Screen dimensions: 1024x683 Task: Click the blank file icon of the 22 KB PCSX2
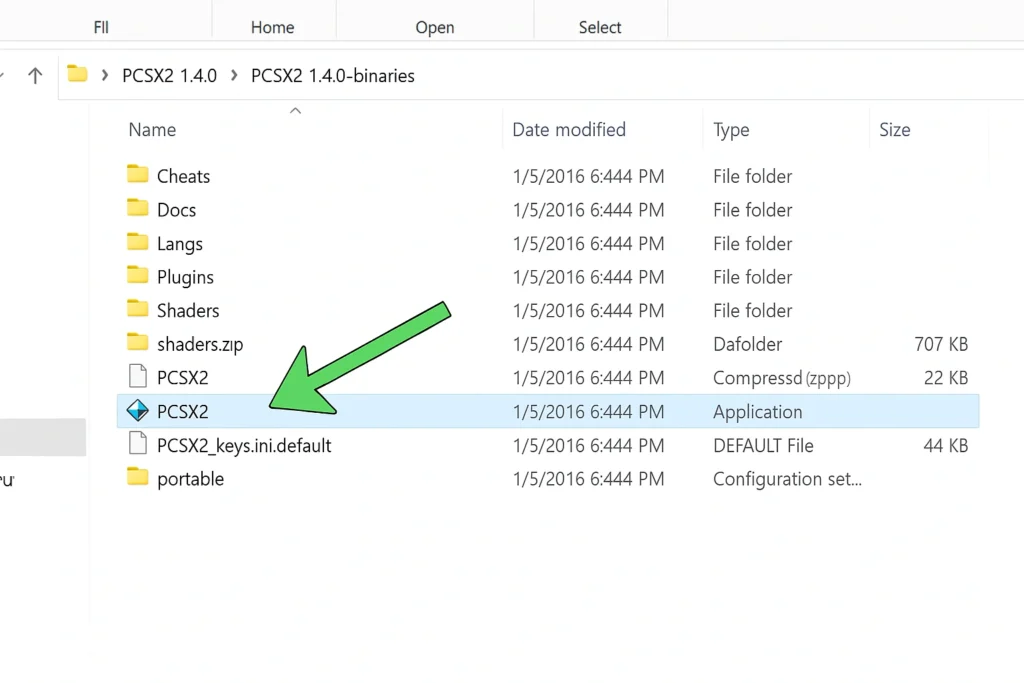coord(138,376)
